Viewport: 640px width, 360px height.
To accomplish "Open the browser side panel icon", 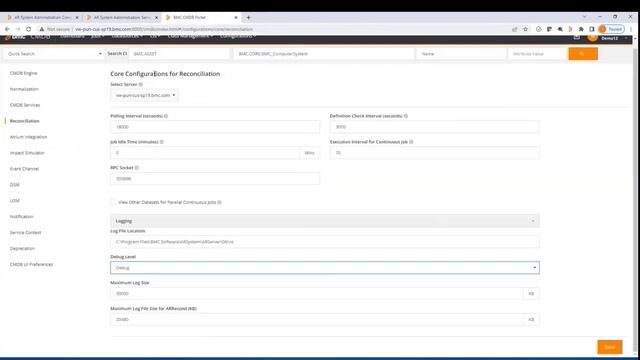I will tap(591, 29).
